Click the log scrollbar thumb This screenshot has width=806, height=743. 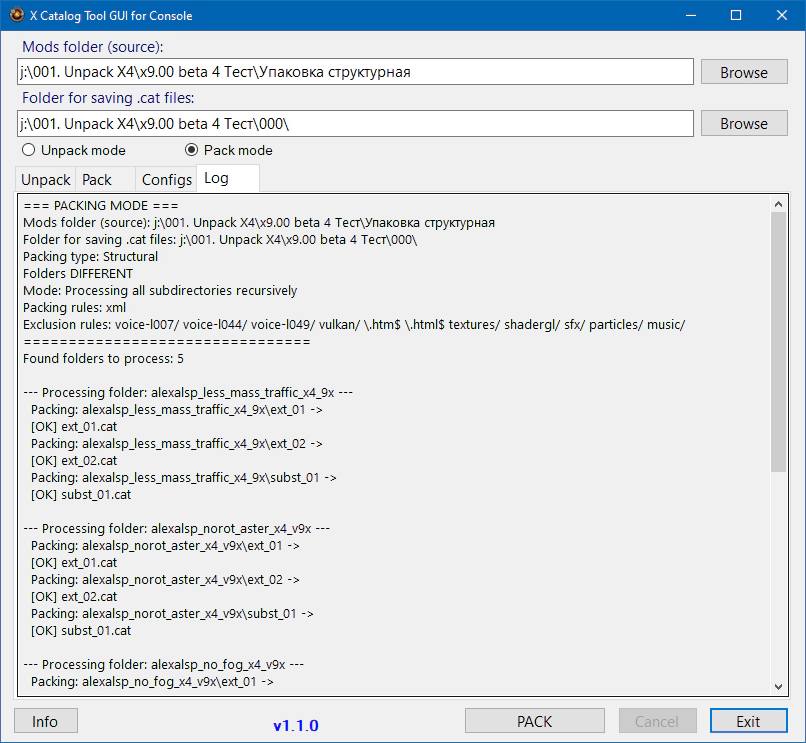779,340
